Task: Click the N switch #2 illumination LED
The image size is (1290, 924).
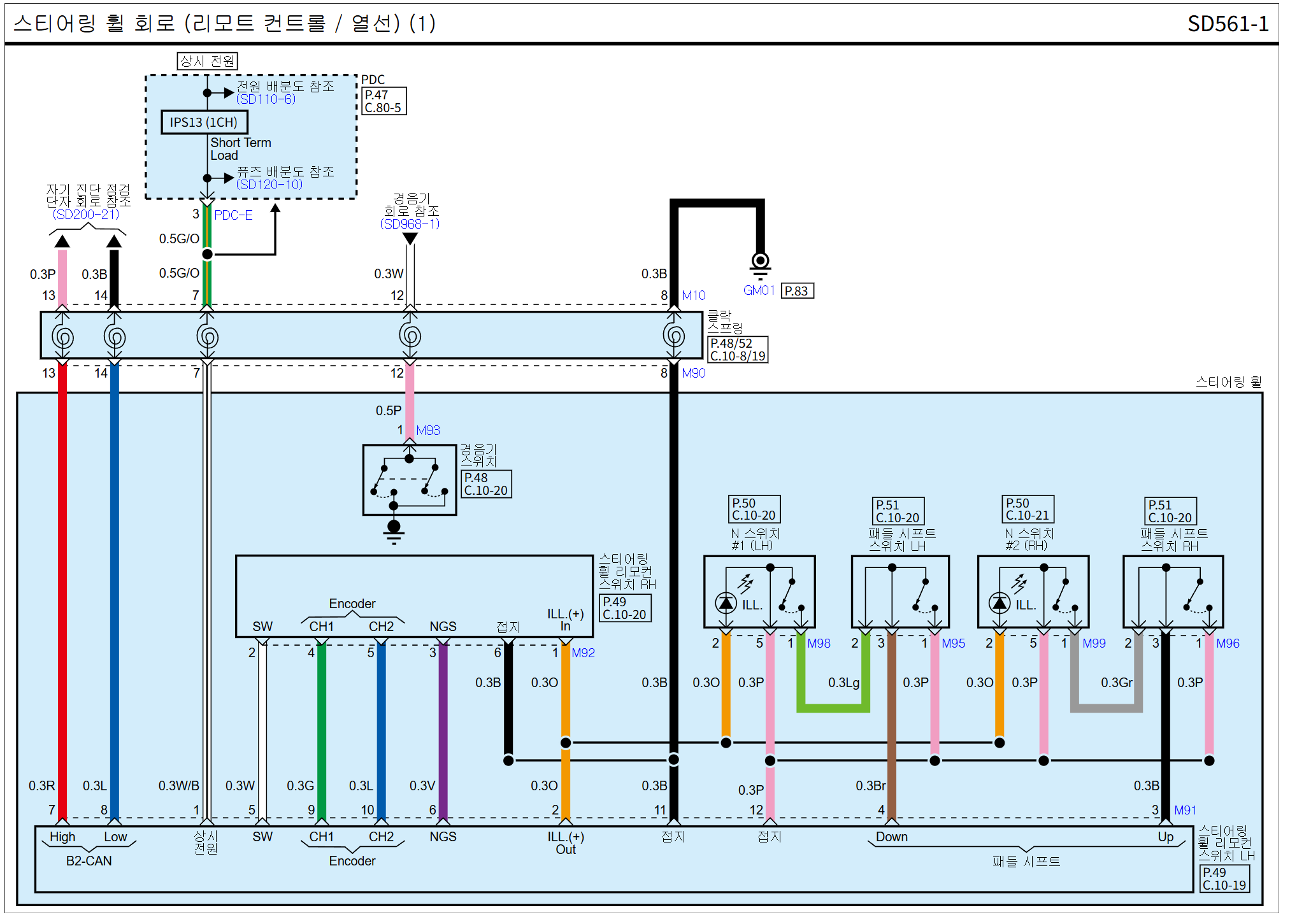Action: point(999,602)
